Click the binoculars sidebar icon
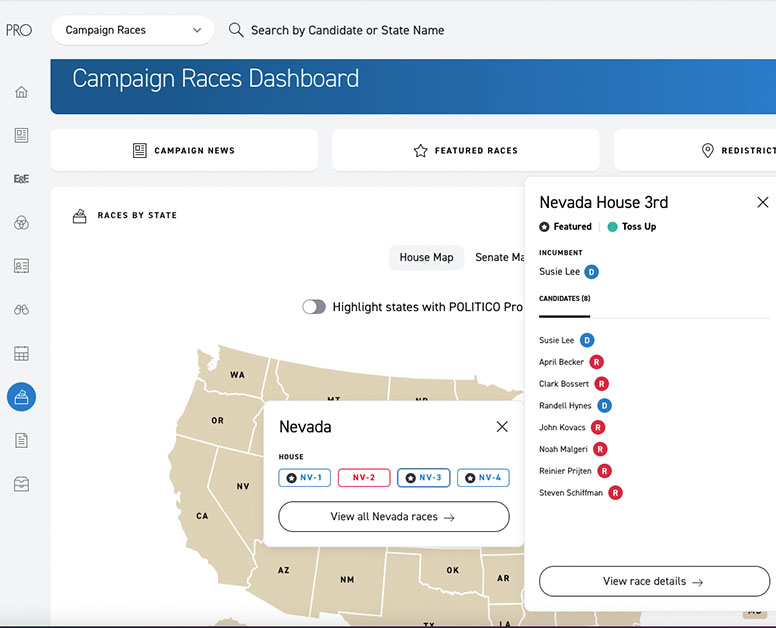This screenshot has height=628, width=776. tap(21, 310)
